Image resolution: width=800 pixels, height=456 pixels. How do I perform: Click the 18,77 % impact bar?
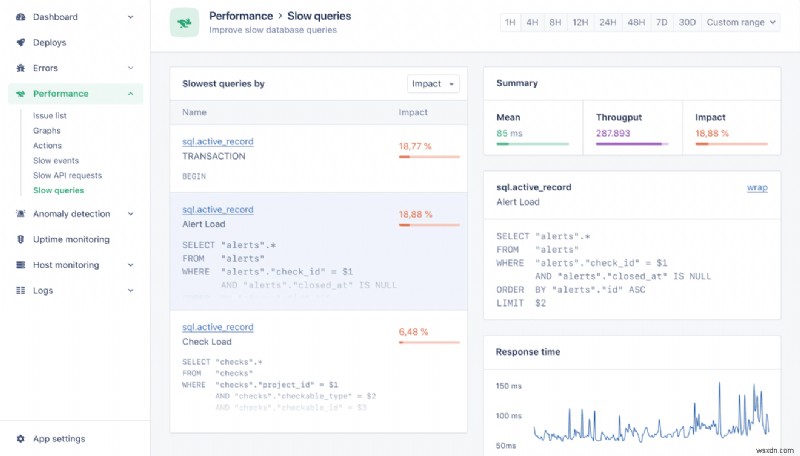[x=429, y=157]
